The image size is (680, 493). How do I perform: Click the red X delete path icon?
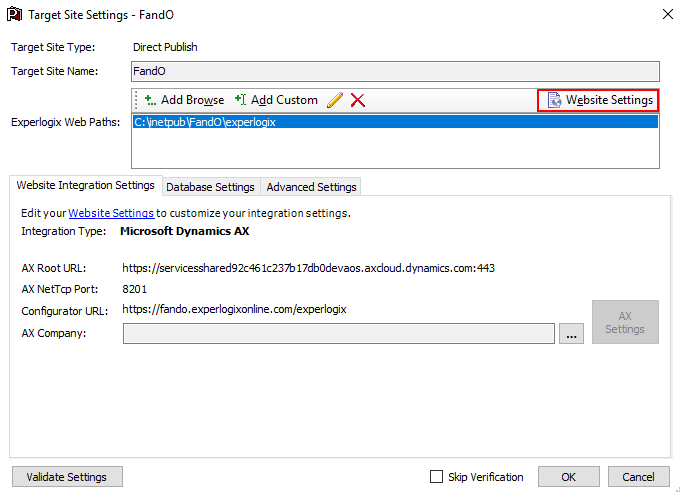[x=358, y=100]
